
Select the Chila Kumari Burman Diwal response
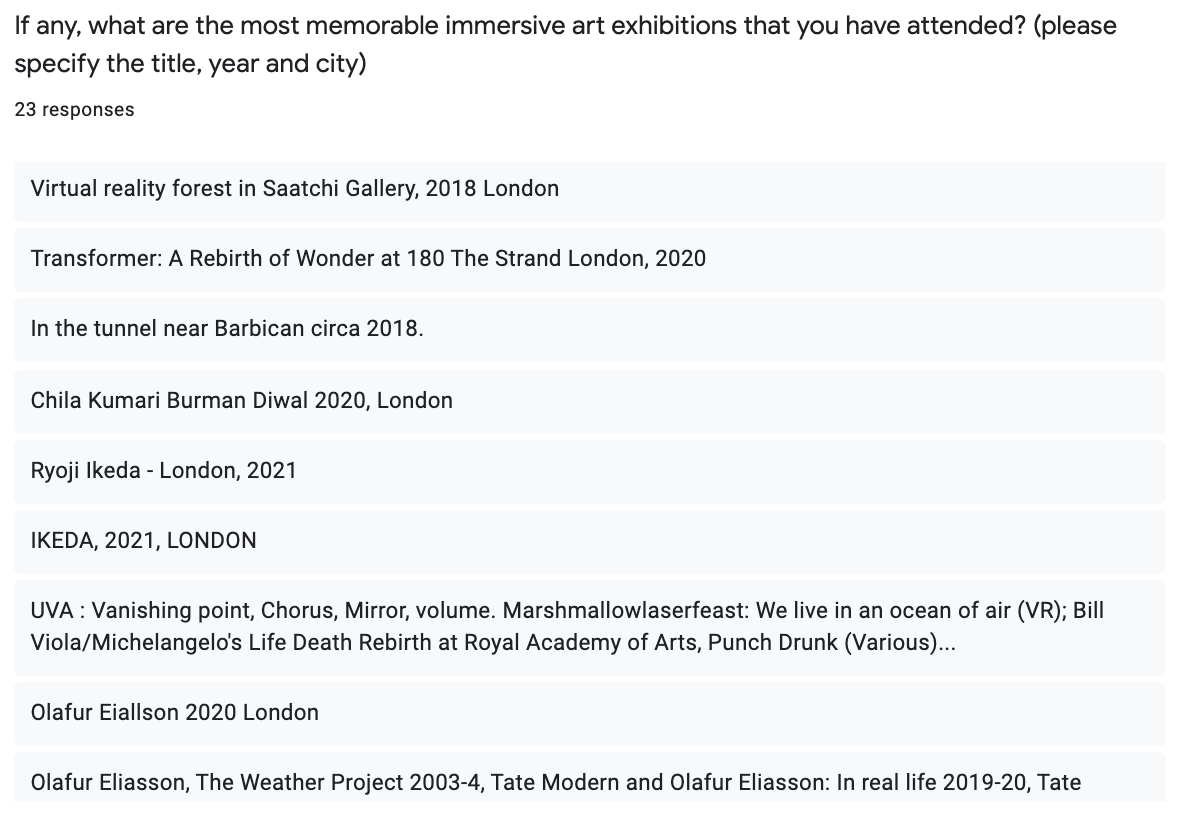click(x=242, y=401)
